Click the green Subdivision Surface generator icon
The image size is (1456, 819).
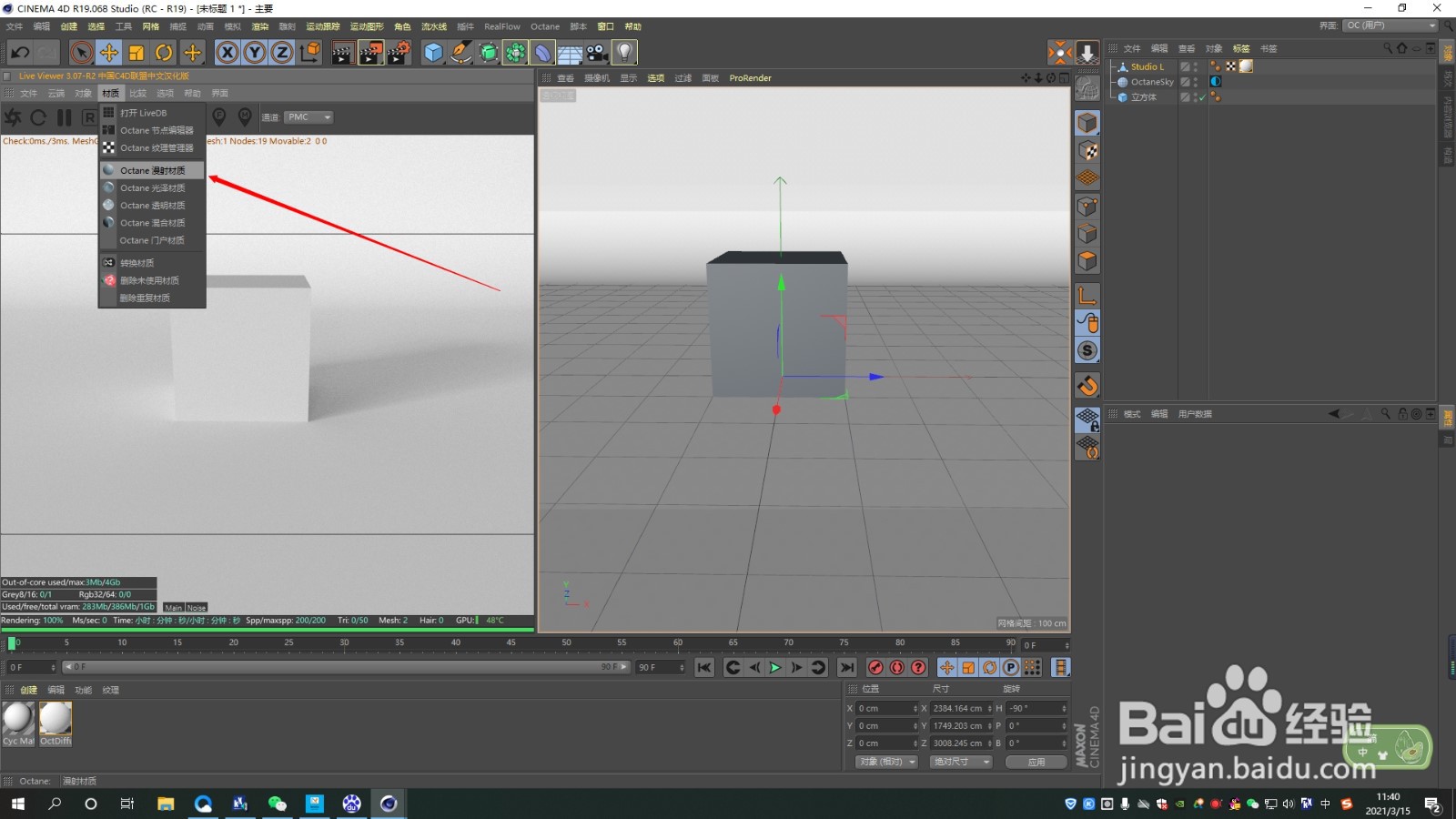(x=489, y=53)
